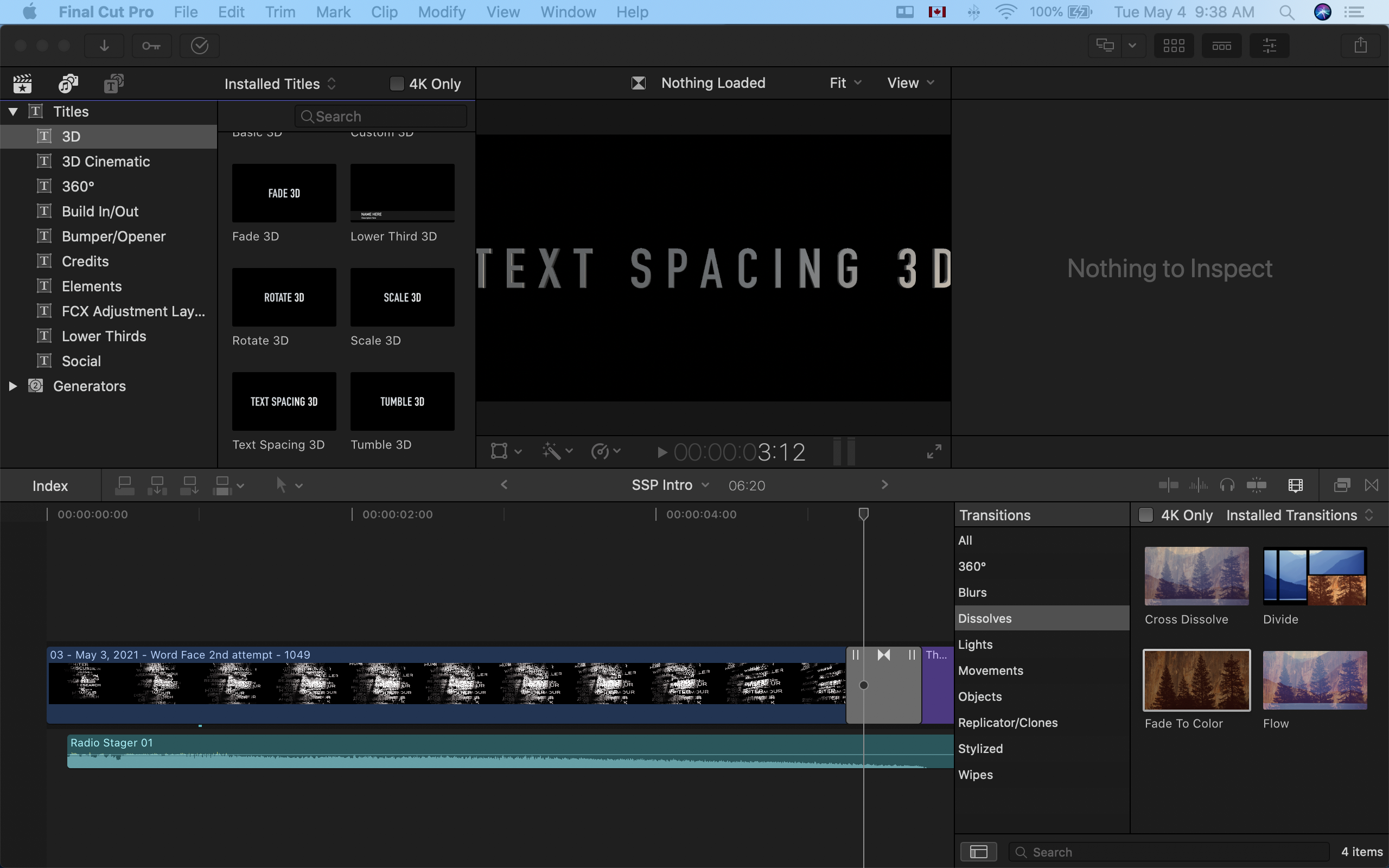Open the Clip menu

coord(384,12)
